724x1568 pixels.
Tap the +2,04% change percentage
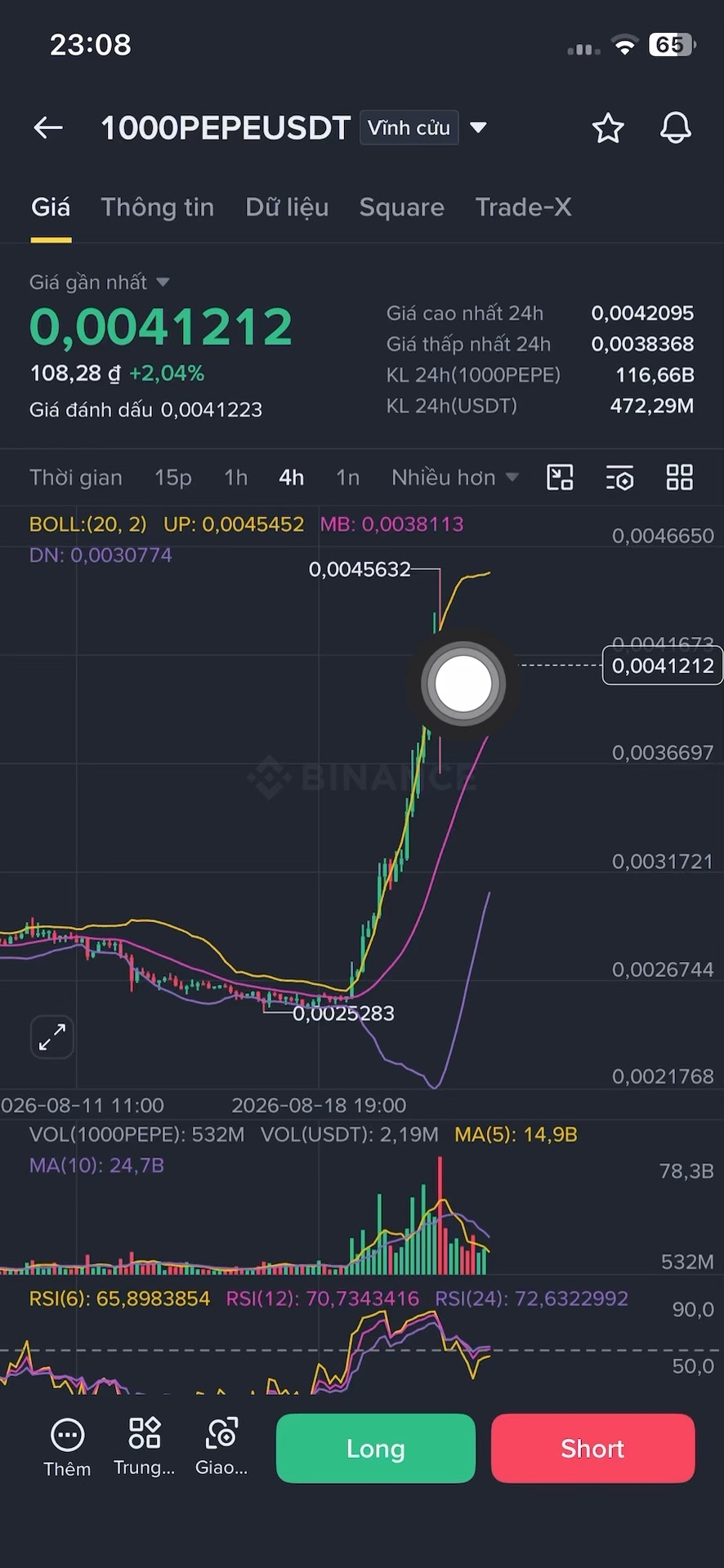167,374
